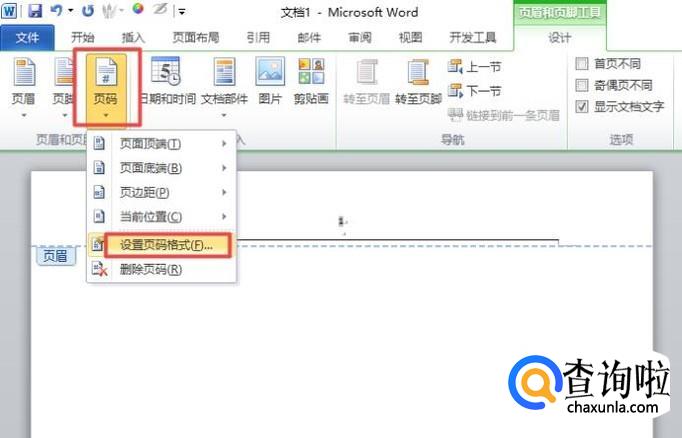The image size is (682, 438).
Task: Jump to 上一节 previous section
Action: coord(475,67)
